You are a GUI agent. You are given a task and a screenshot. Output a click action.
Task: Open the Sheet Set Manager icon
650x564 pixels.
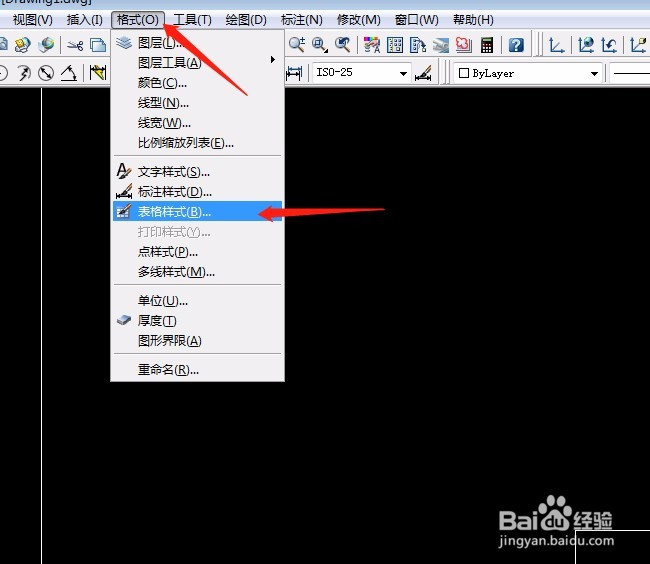point(441,45)
